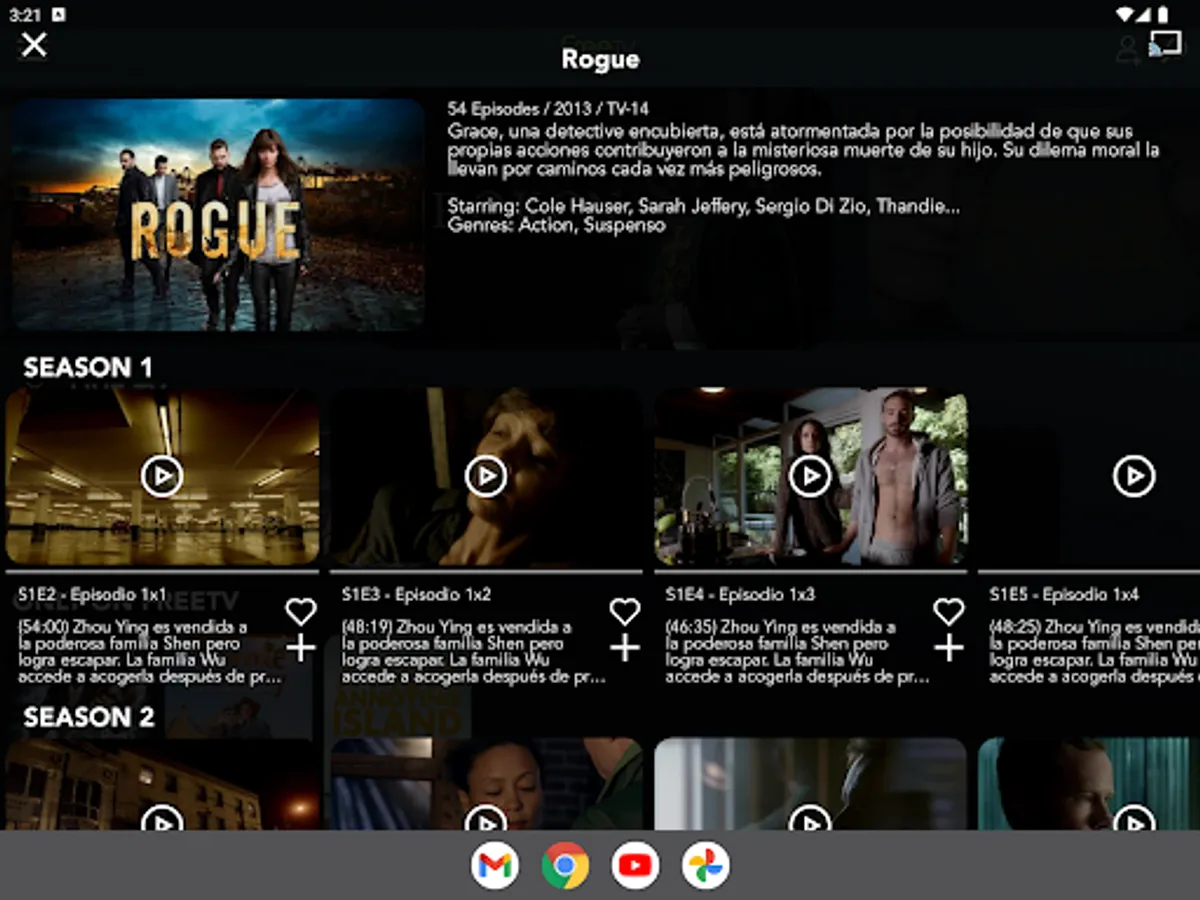Add S1E4 to list with plus icon
The image size is (1200, 900).
pos(948,649)
